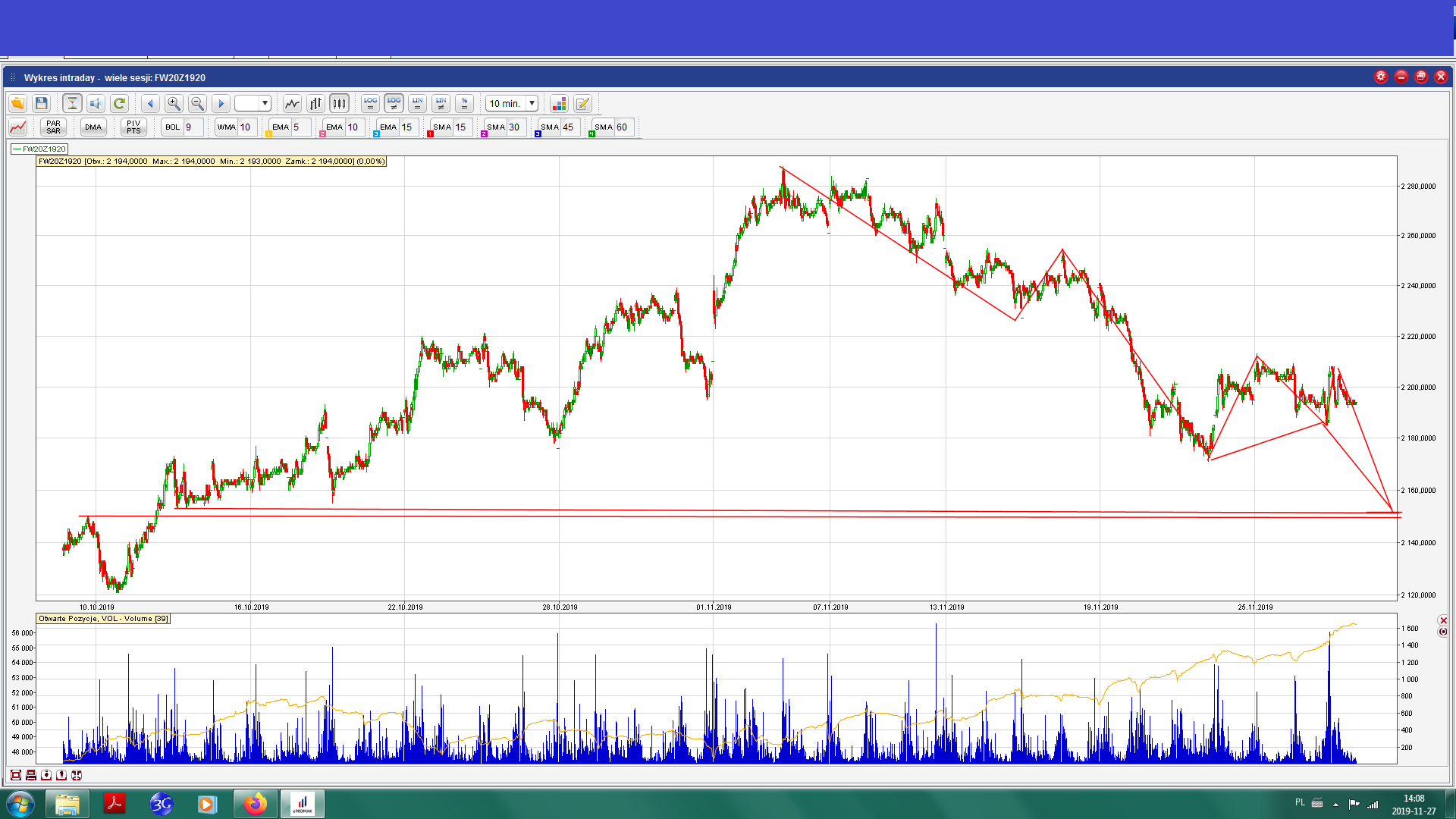Click the open folder toolbar icon
This screenshot has width=1456, height=819.
pyautogui.click(x=17, y=103)
